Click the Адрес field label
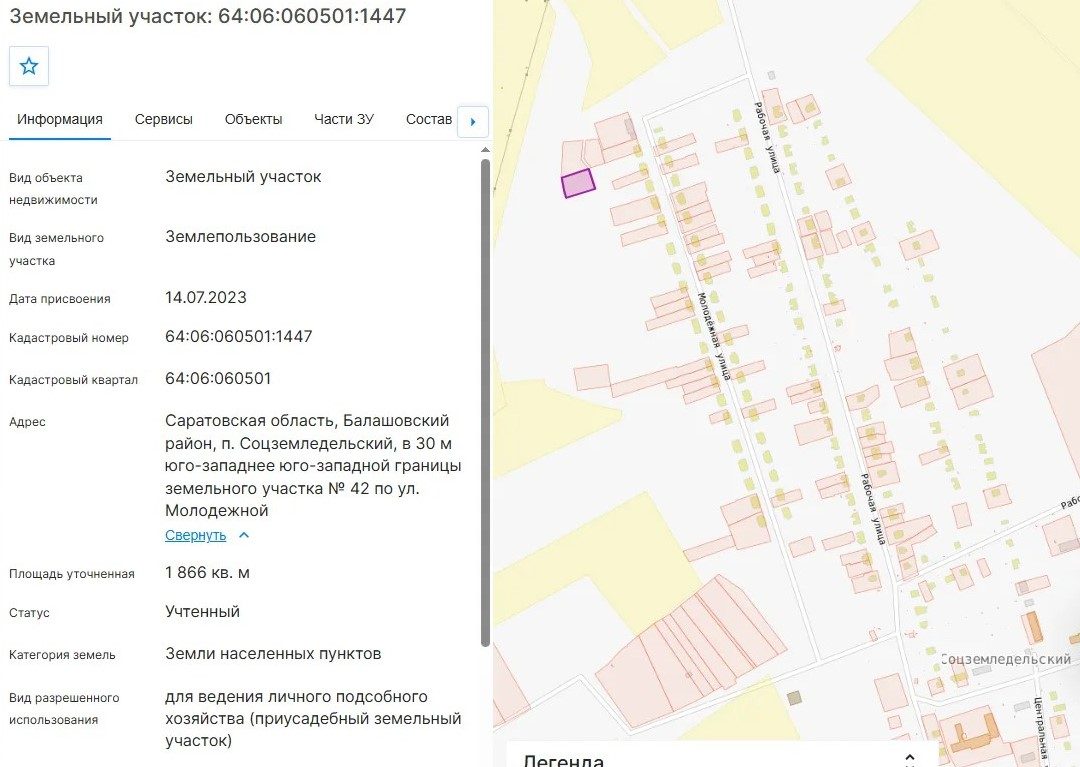This screenshot has width=1080, height=767. tap(28, 422)
